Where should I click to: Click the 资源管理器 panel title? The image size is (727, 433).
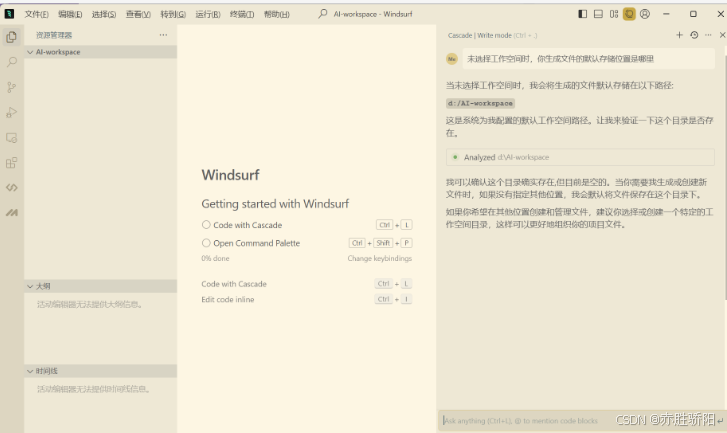click(x=54, y=35)
